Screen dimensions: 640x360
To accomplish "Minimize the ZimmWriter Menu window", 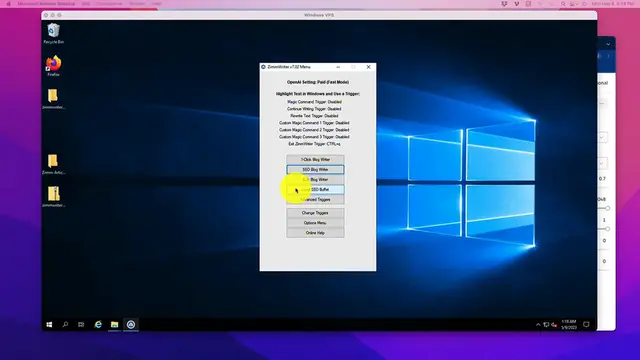I will (x=338, y=67).
